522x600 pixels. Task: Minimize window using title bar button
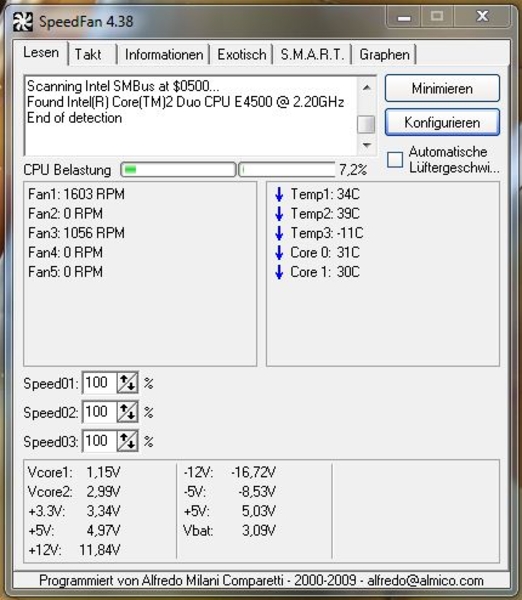(404, 16)
